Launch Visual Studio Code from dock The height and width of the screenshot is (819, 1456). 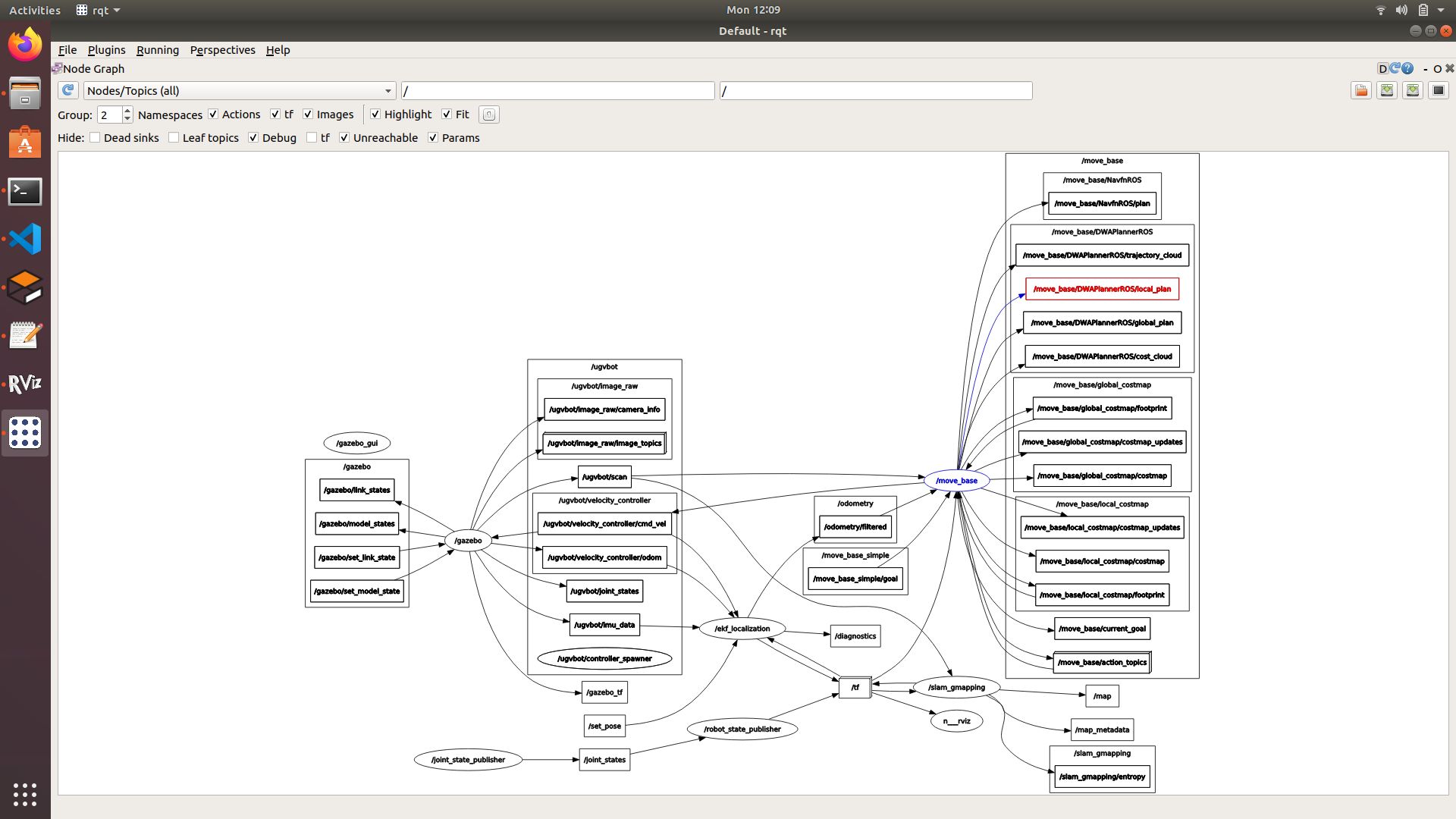click(25, 240)
